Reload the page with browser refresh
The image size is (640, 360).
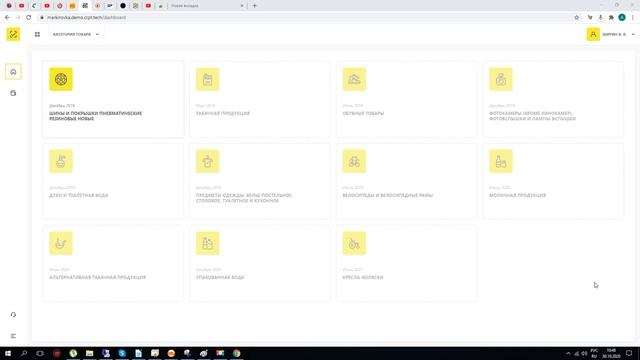tap(29, 18)
